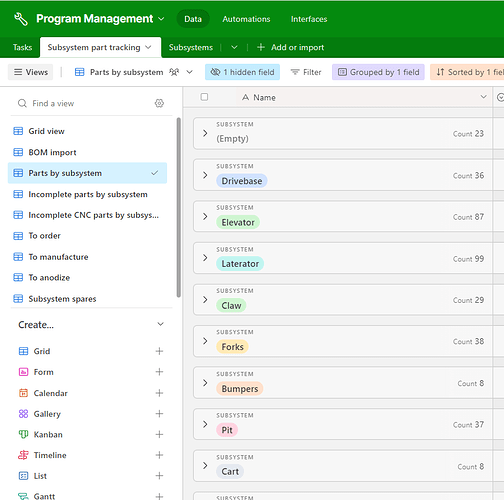Collapse the Create section chevron
The image size is (504, 500).
pos(160,324)
